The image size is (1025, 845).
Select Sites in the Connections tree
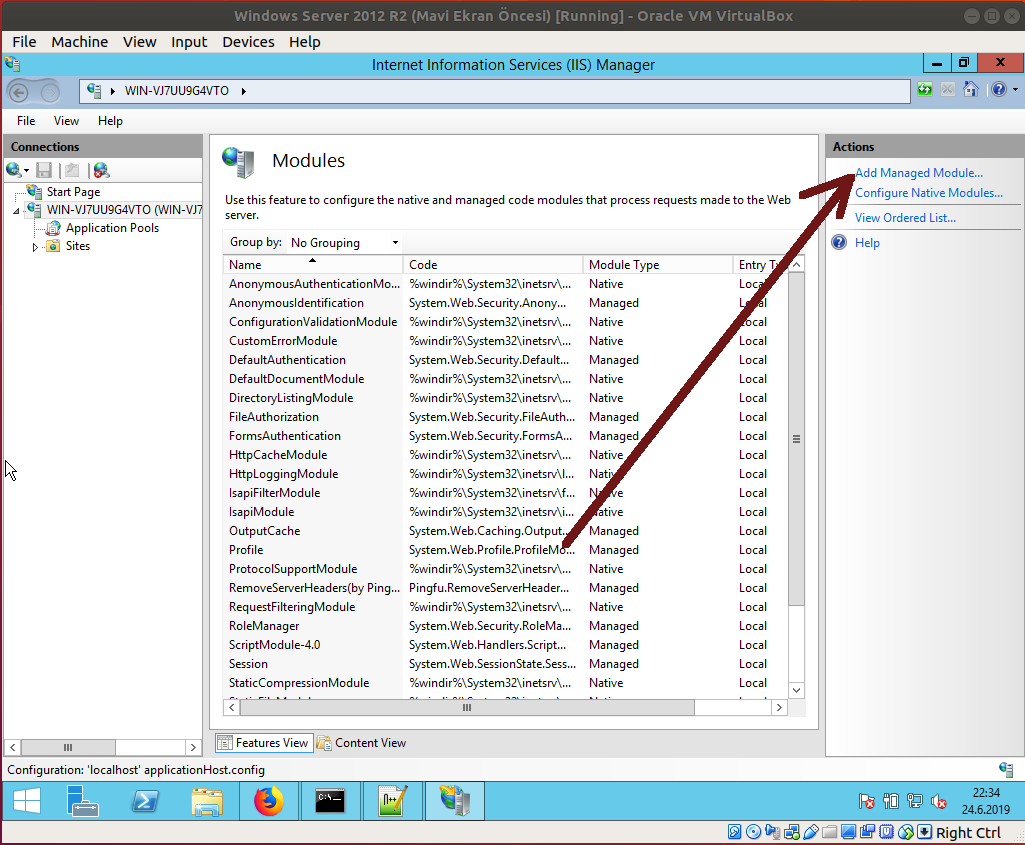[78, 246]
